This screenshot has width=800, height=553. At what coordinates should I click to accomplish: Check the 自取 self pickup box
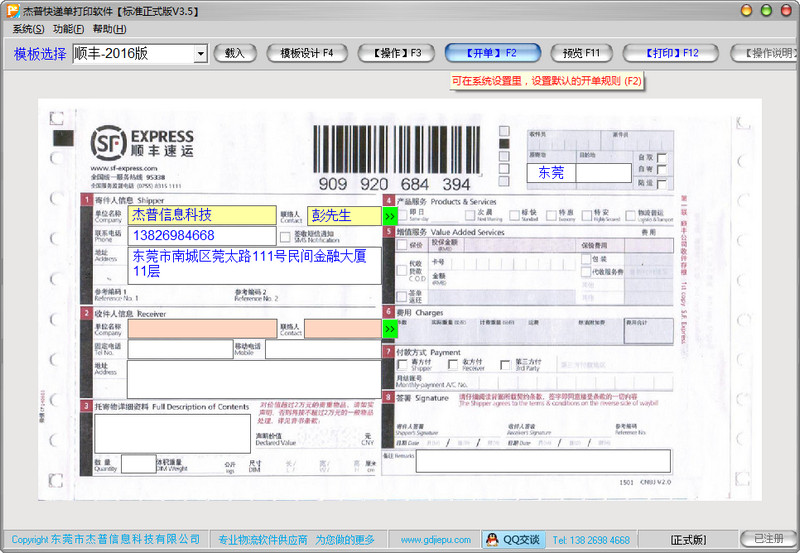coord(662,158)
